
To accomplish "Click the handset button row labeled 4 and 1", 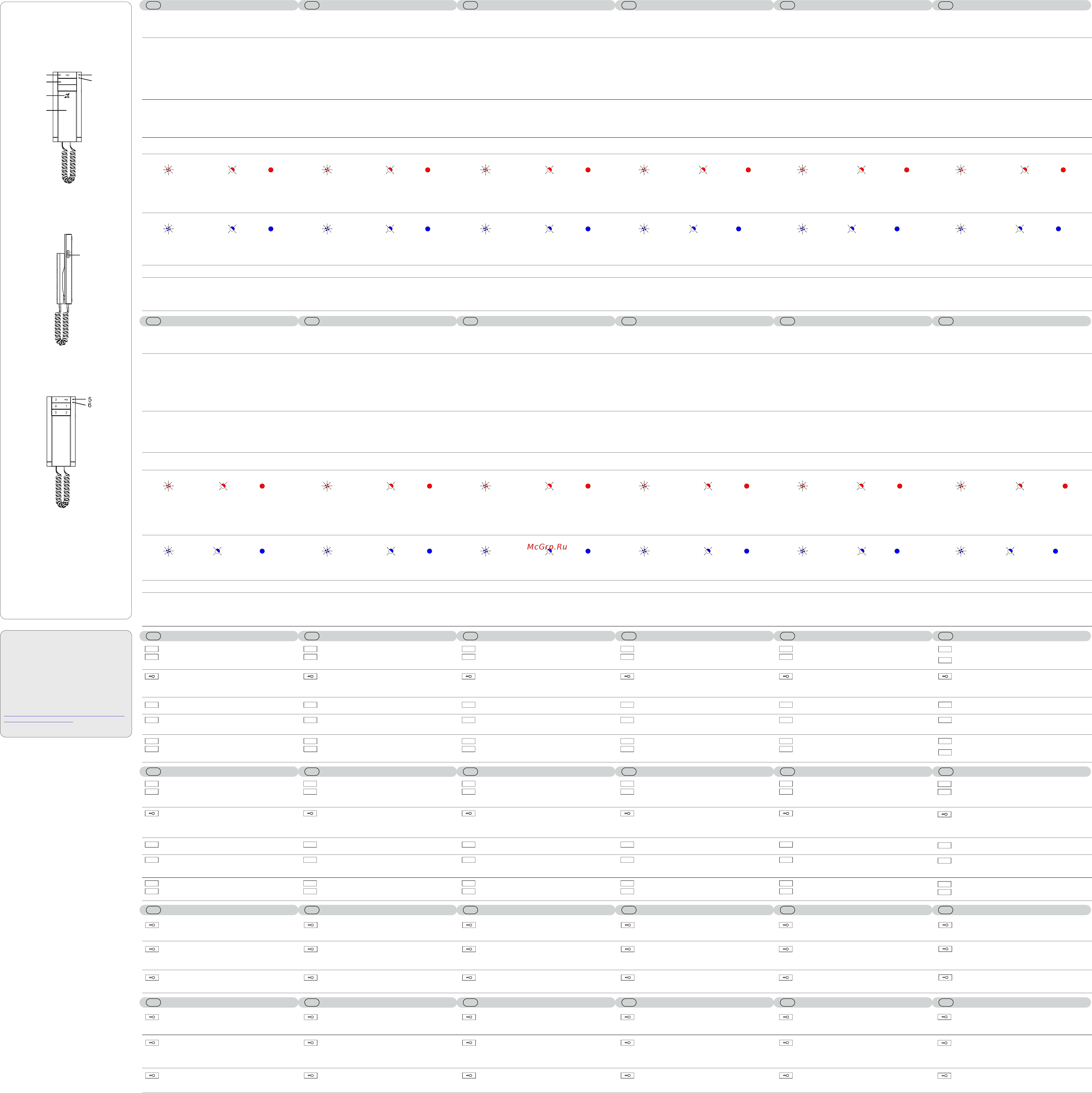I will [x=61, y=406].
